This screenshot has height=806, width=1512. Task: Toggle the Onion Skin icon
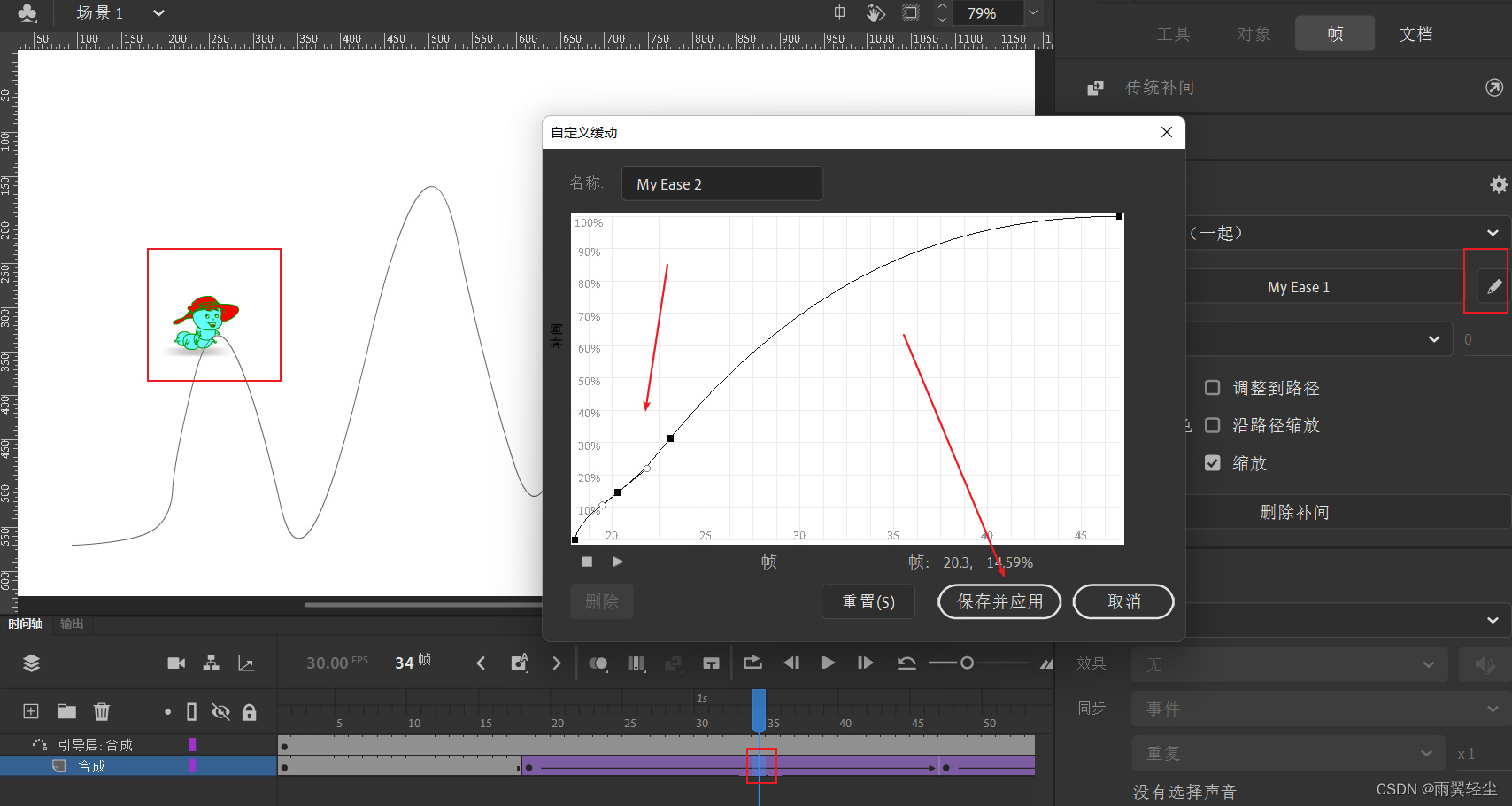(598, 663)
